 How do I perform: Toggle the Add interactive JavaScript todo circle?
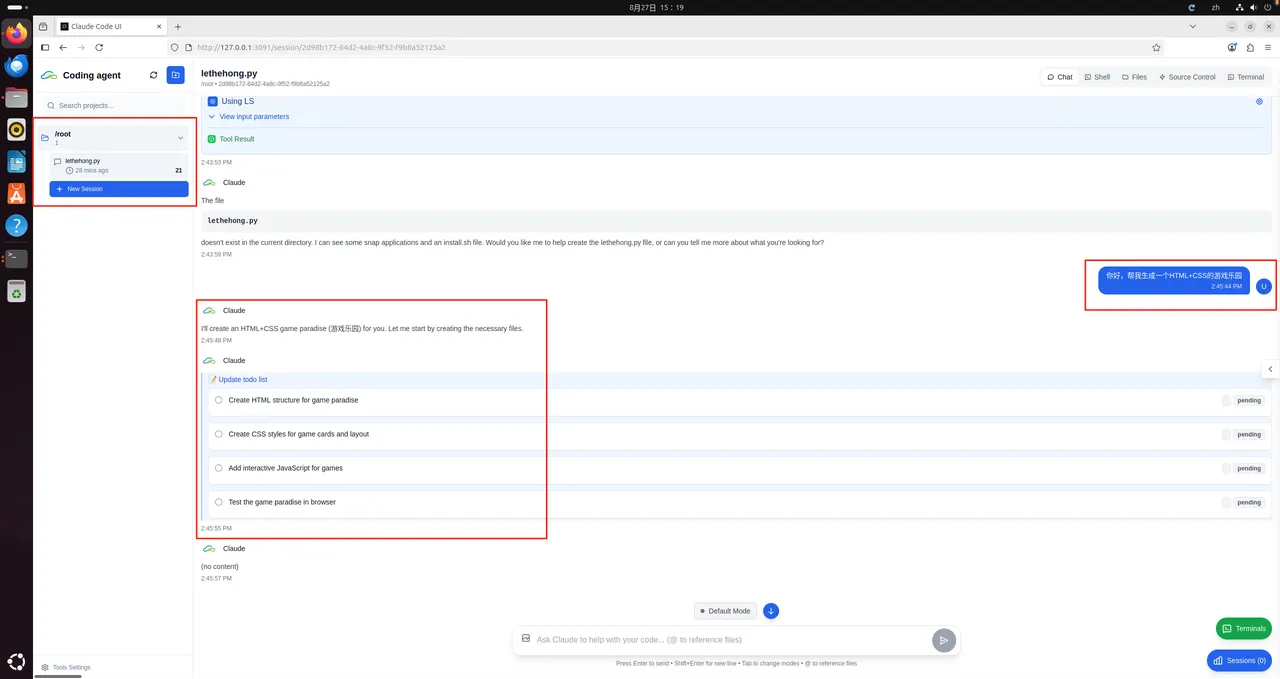pos(219,468)
